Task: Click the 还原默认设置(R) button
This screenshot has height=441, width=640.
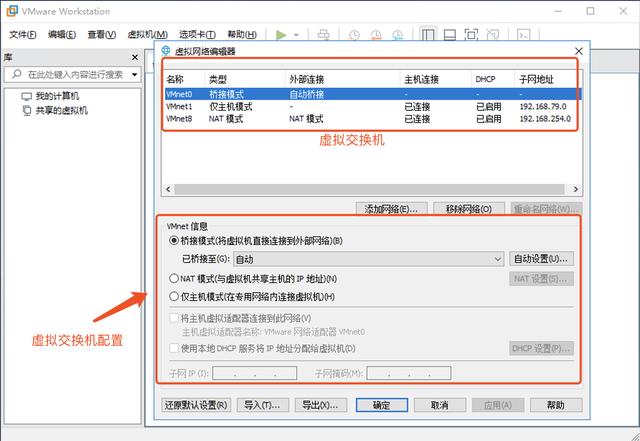Action: pos(196,405)
